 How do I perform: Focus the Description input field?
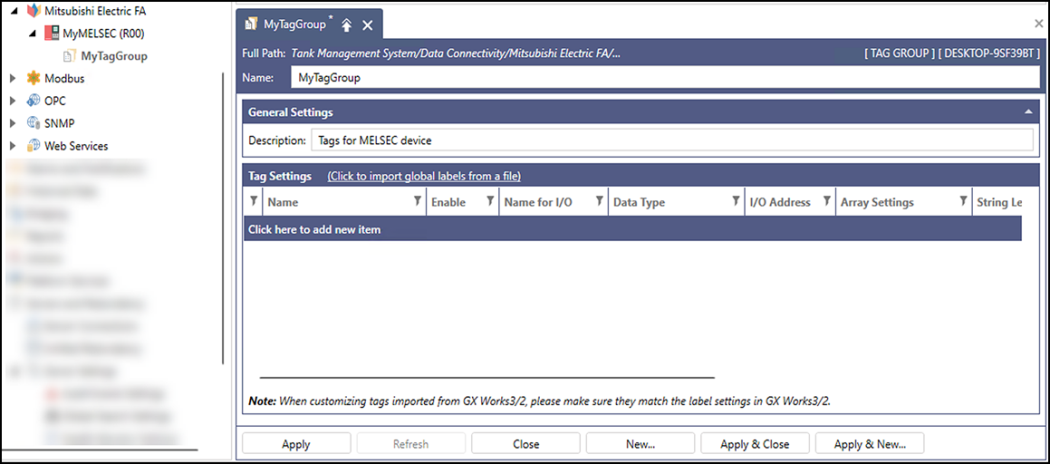(672, 141)
